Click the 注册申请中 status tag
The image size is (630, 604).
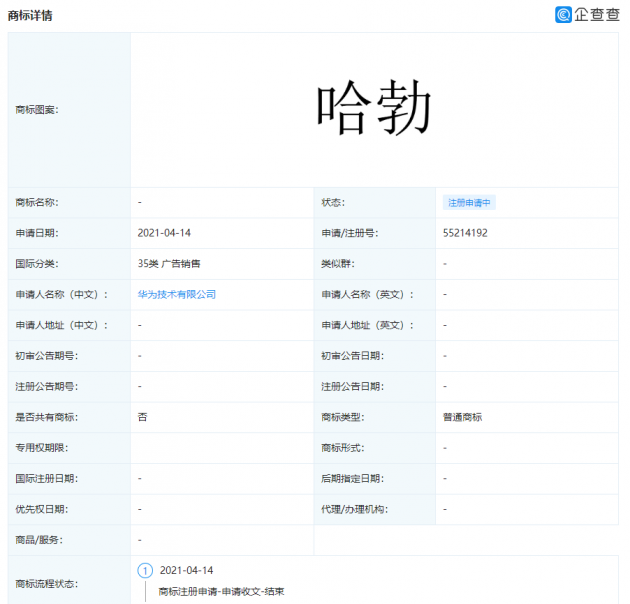pyautogui.click(x=469, y=203)
